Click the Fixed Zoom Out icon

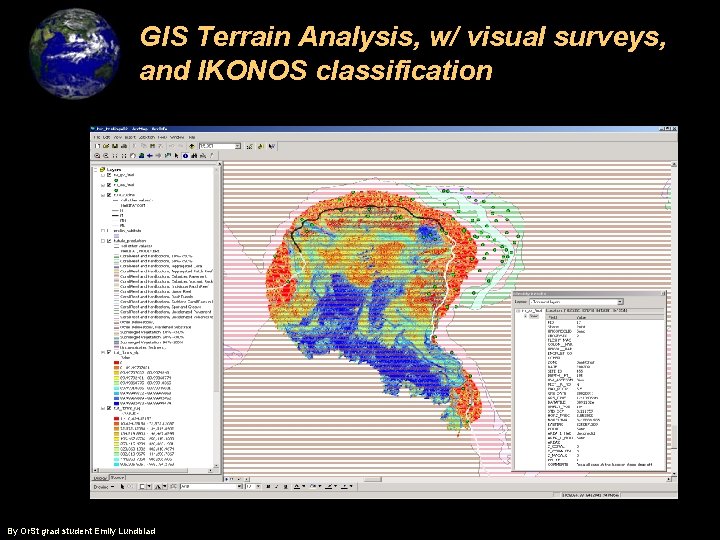(x=124, y=156)
